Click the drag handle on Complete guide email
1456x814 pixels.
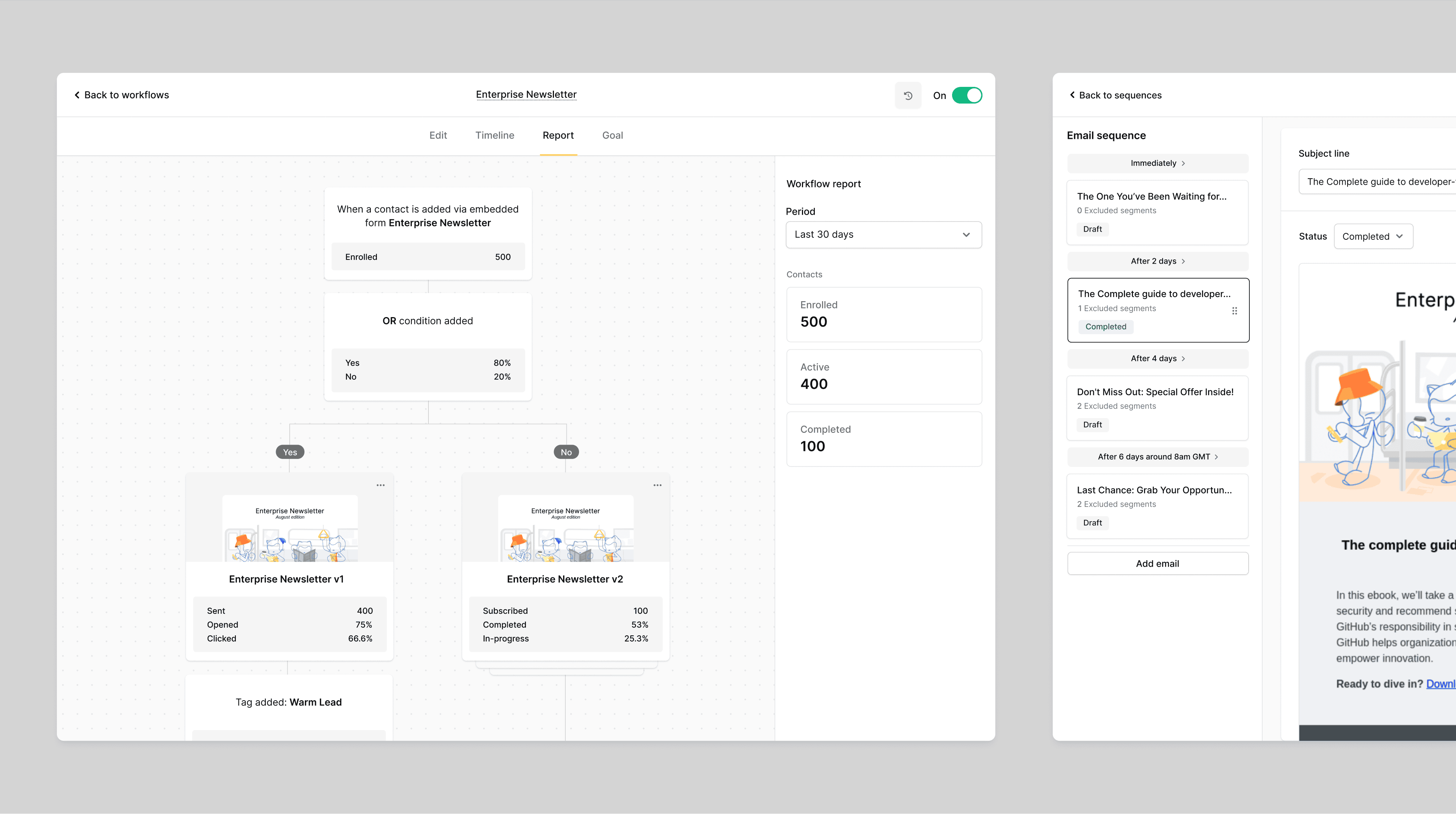[x=1235, y=310]
